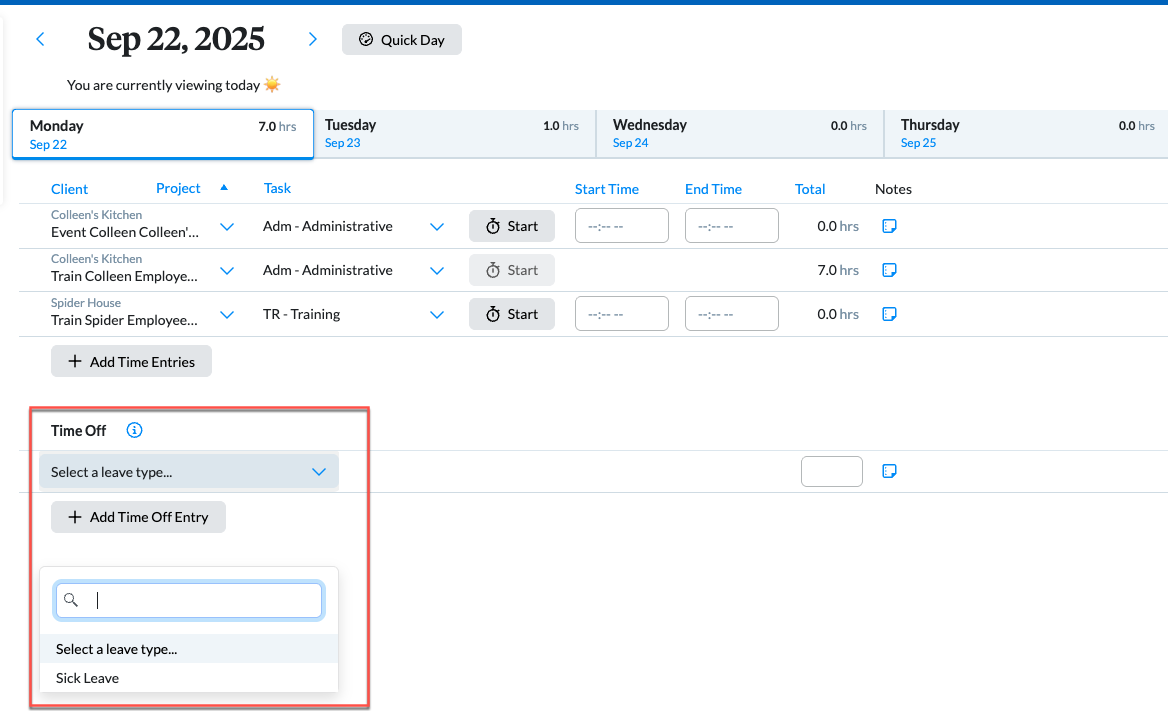
Task: Start timer for Event Colleen entry
Action: [x=512, y=226]
